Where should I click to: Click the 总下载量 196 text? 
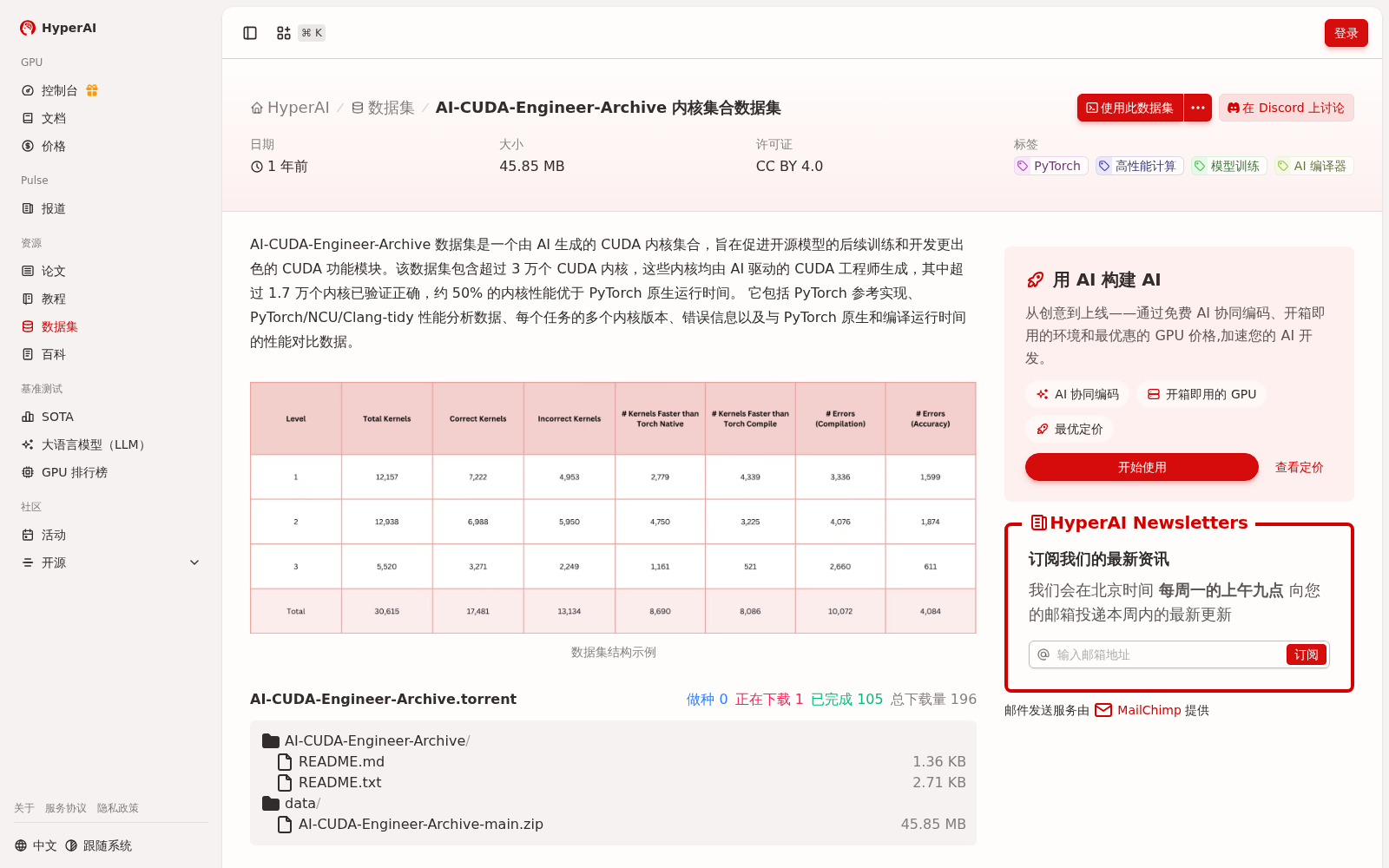click(x=933, y=699)
